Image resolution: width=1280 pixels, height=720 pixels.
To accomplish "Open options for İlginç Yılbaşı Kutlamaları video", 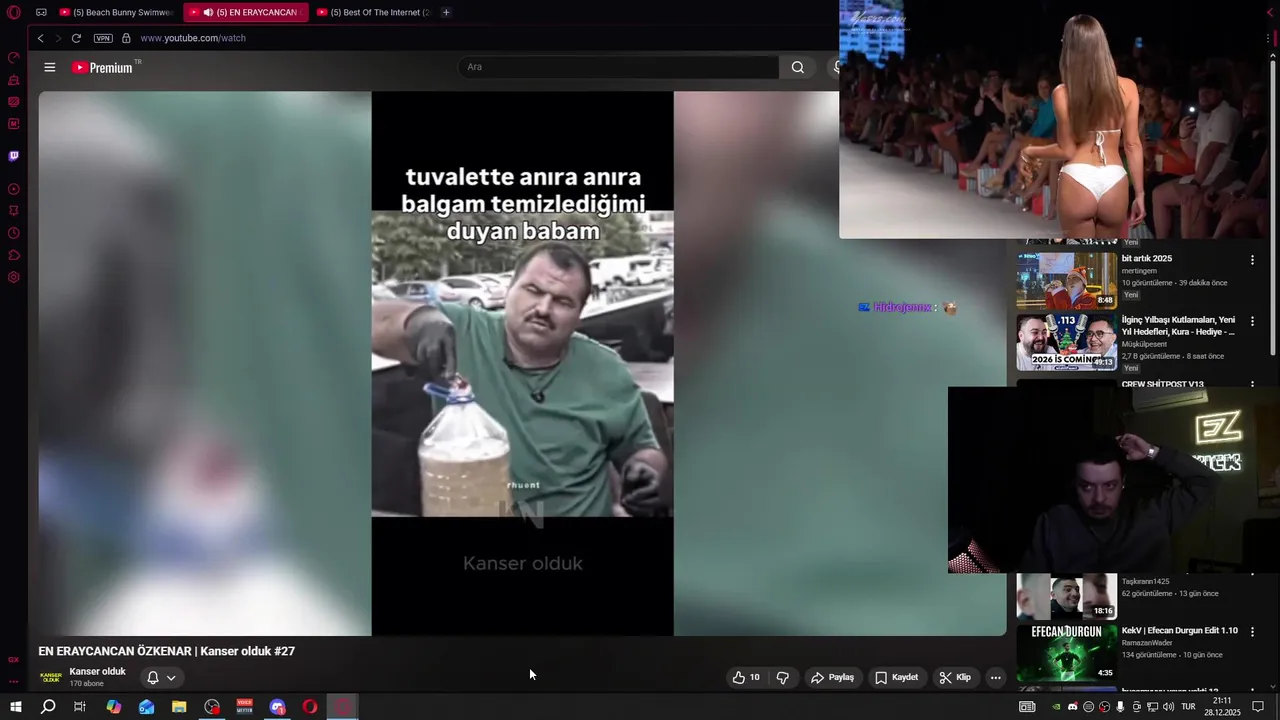I will click(1252, 322).
